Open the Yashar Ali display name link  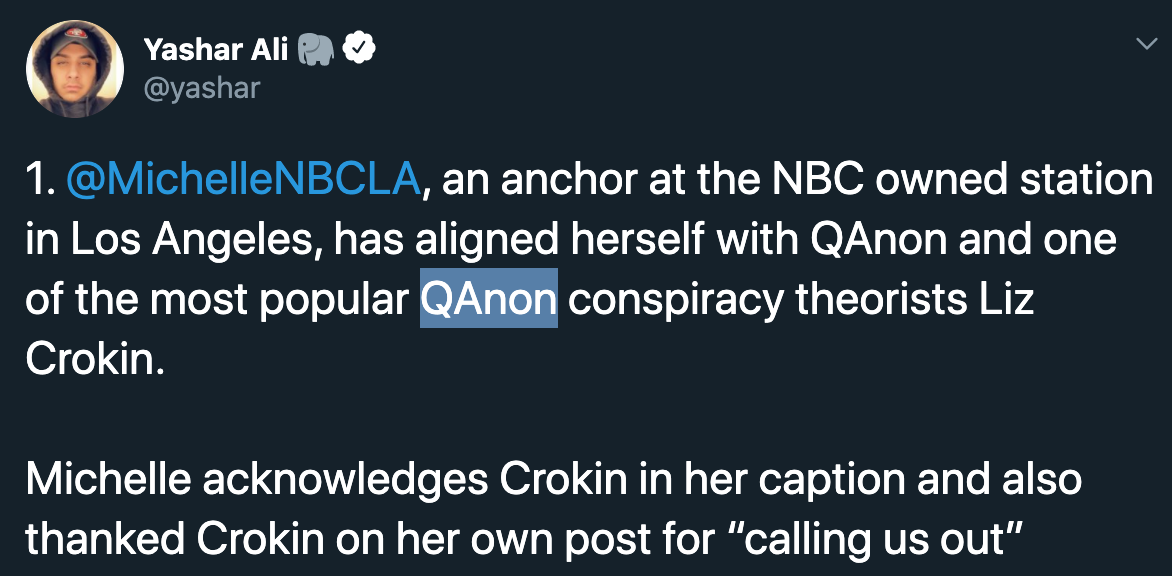[216, 50]
